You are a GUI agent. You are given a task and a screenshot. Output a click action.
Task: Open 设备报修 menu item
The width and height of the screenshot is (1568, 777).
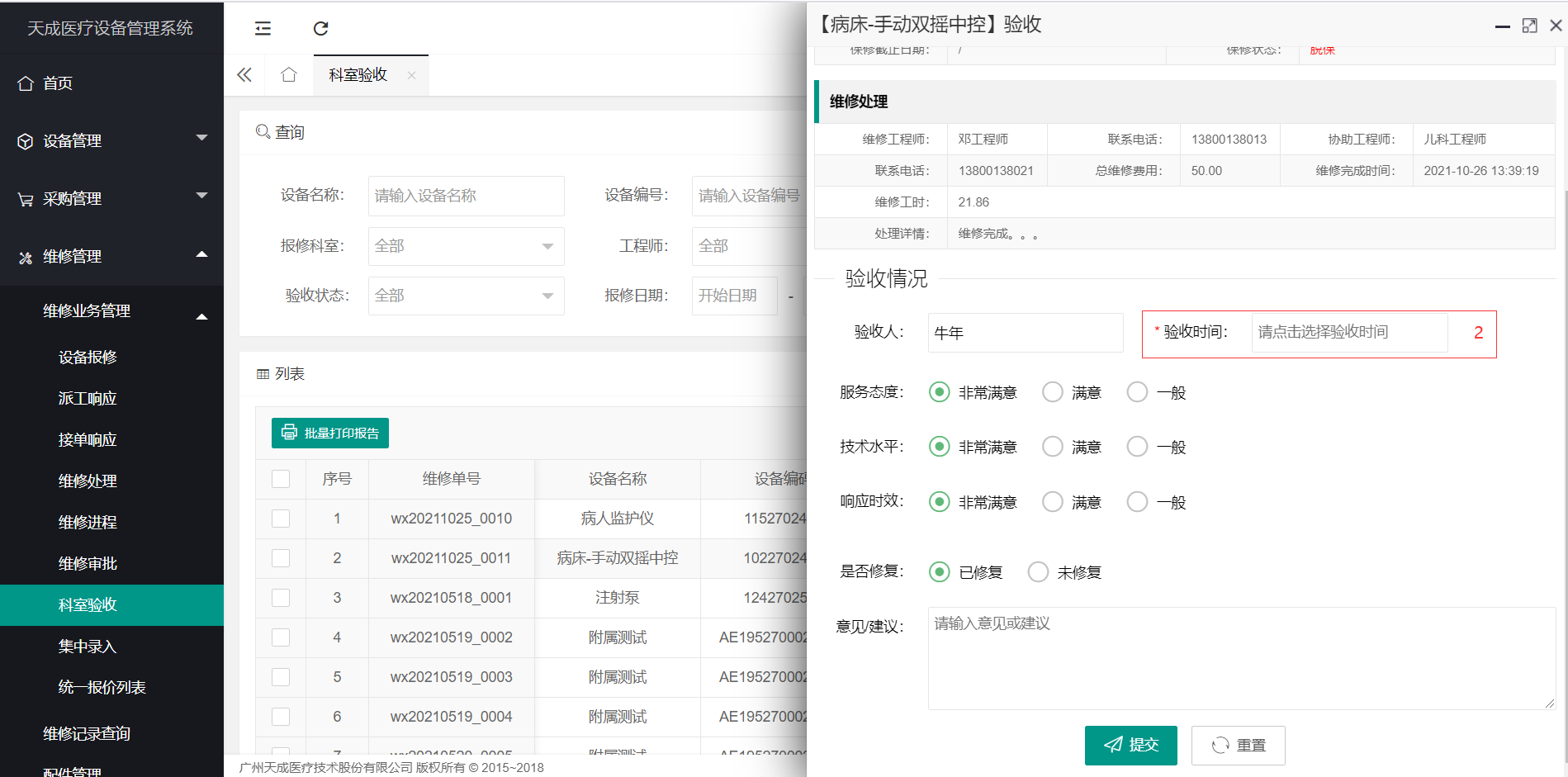[x=111, y=358]
